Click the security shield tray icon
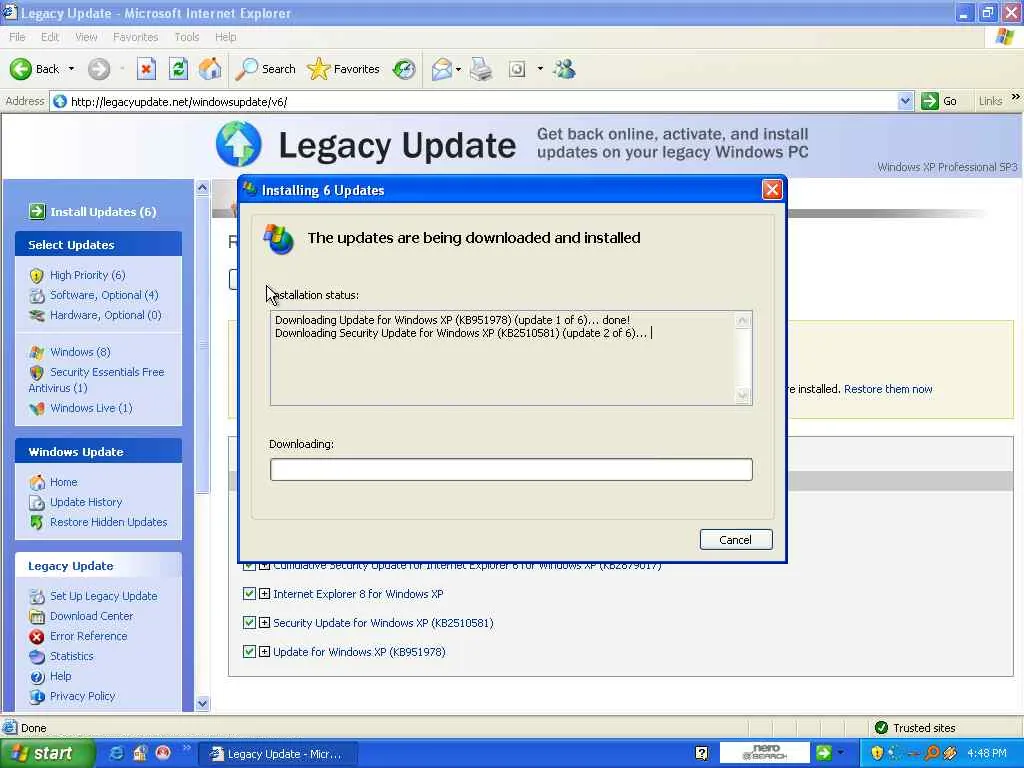 (876, 753)
